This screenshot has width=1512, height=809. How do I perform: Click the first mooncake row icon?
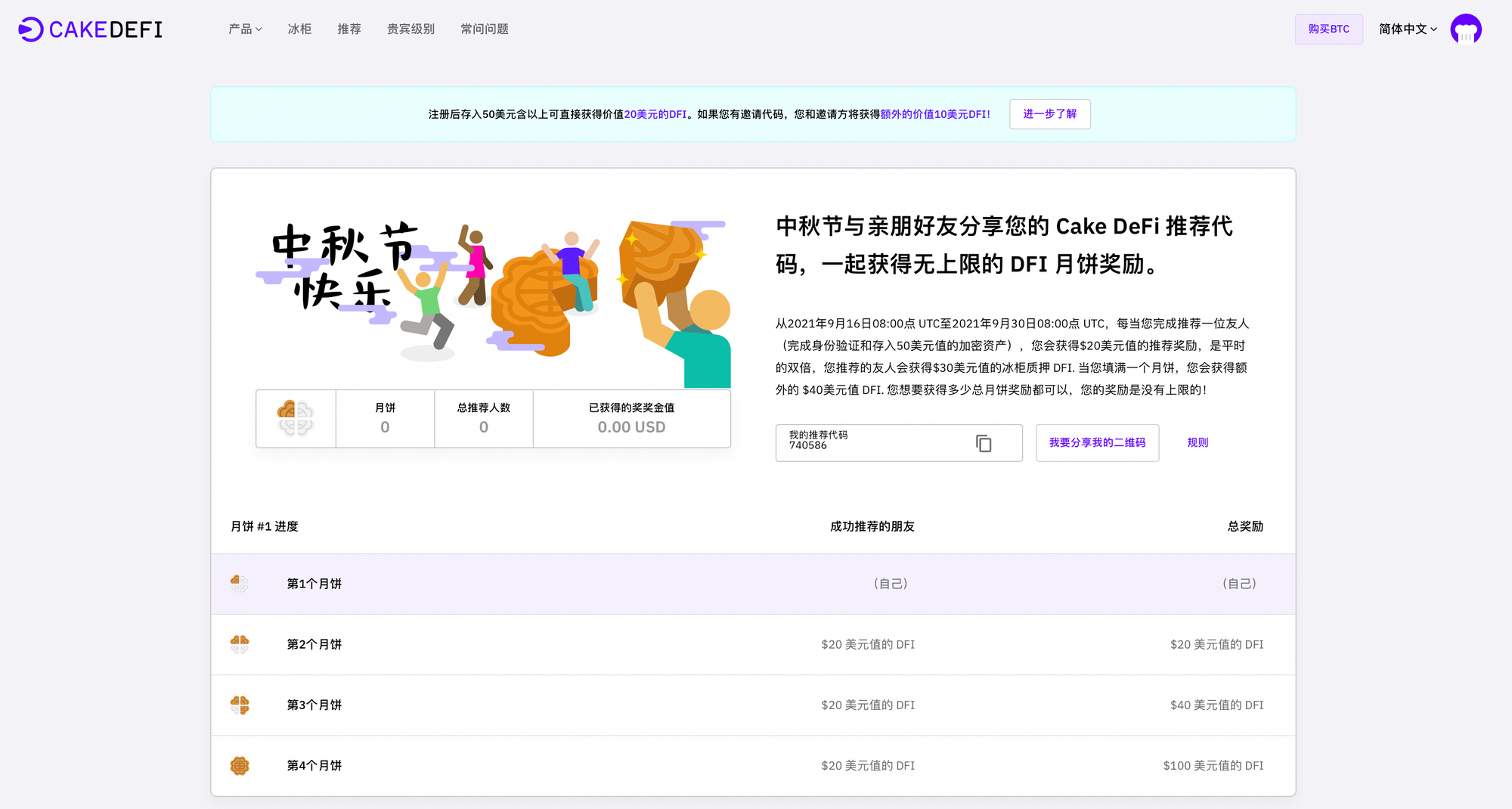click(240, 584)
